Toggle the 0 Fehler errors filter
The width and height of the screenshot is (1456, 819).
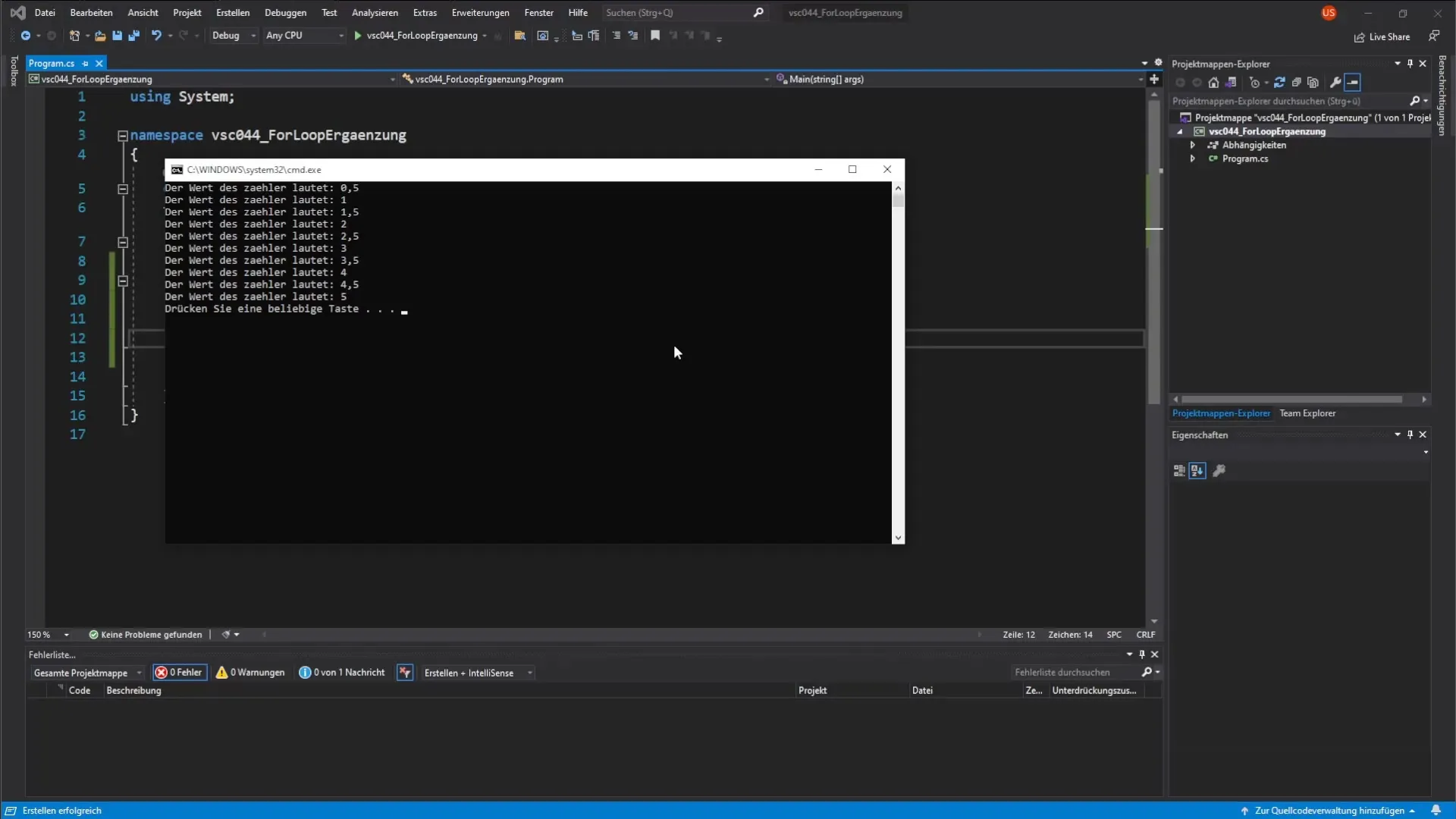[x=179, y=673]
